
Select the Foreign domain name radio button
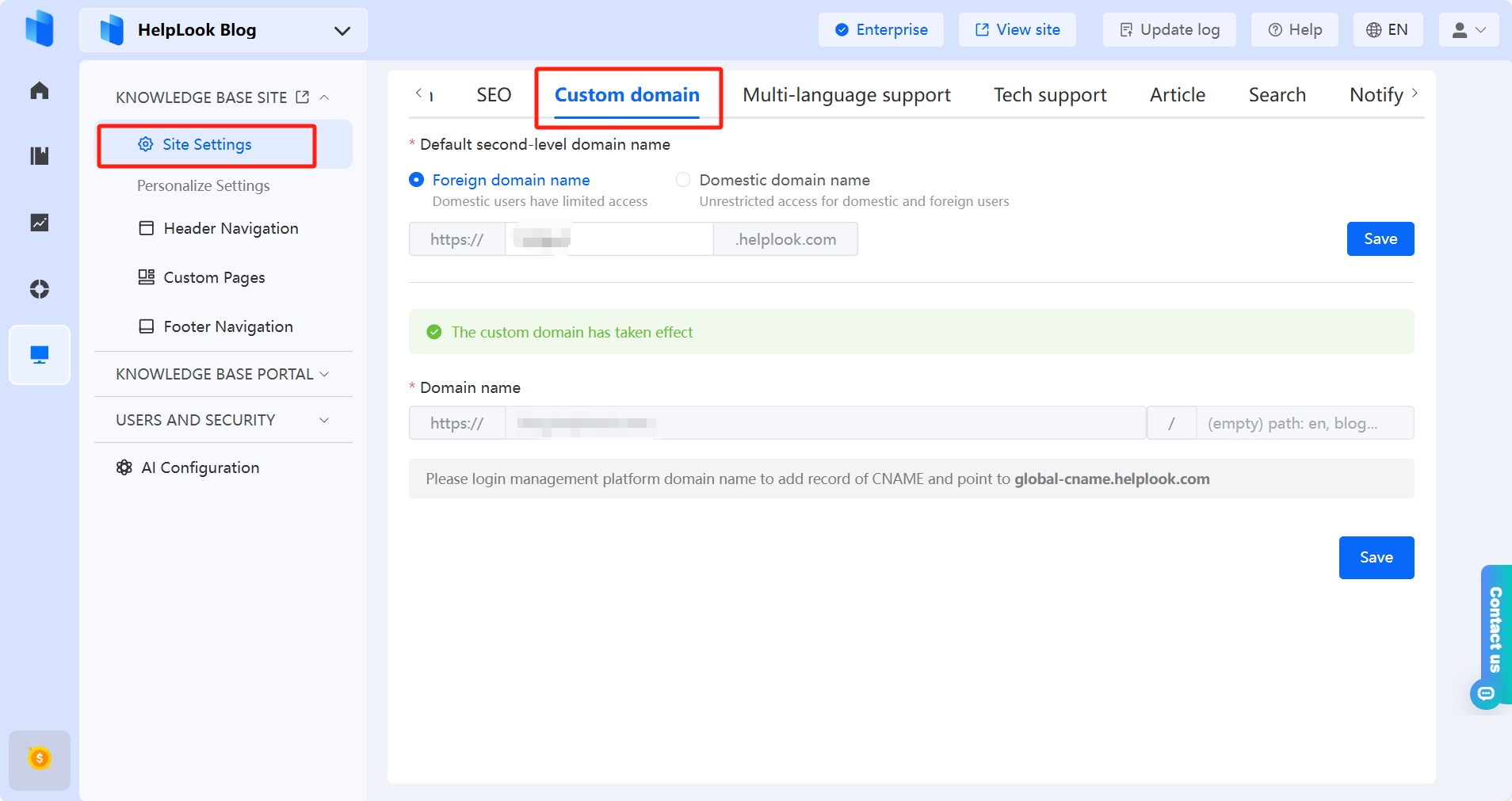pyautogui.click(x=416, y=180)
